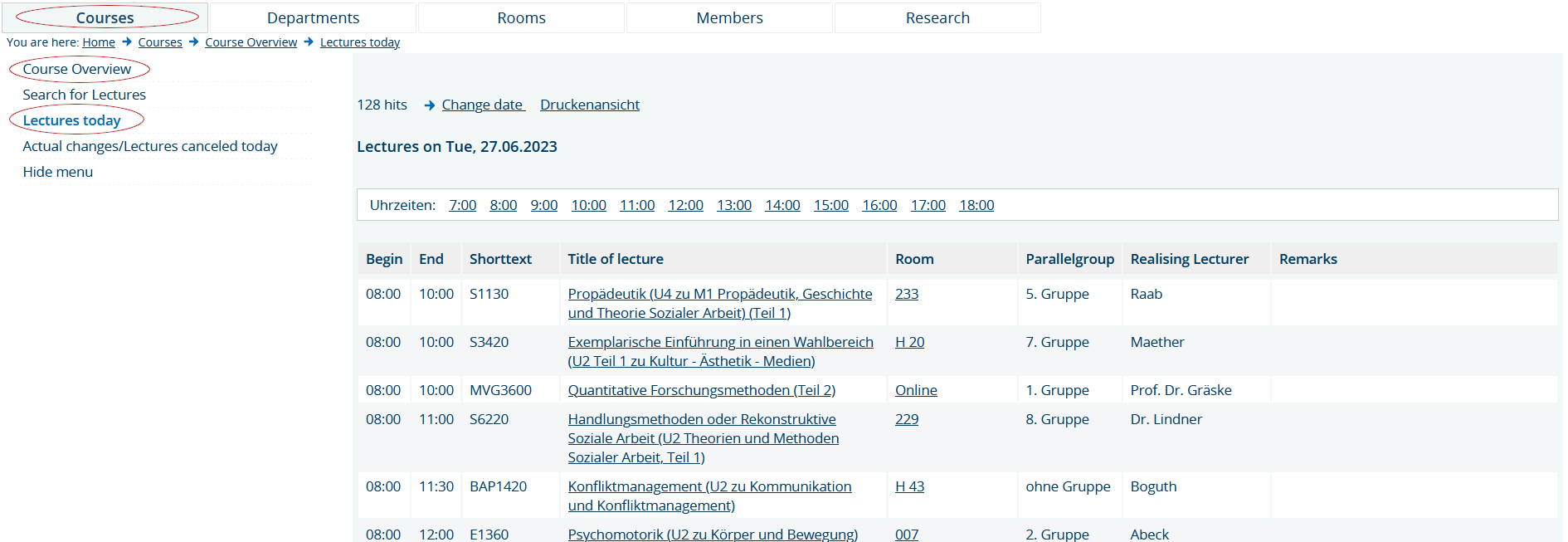The image size is (1568, 542).
Task: Jump to the 10:00 time slot
Action: coord(588,205)
